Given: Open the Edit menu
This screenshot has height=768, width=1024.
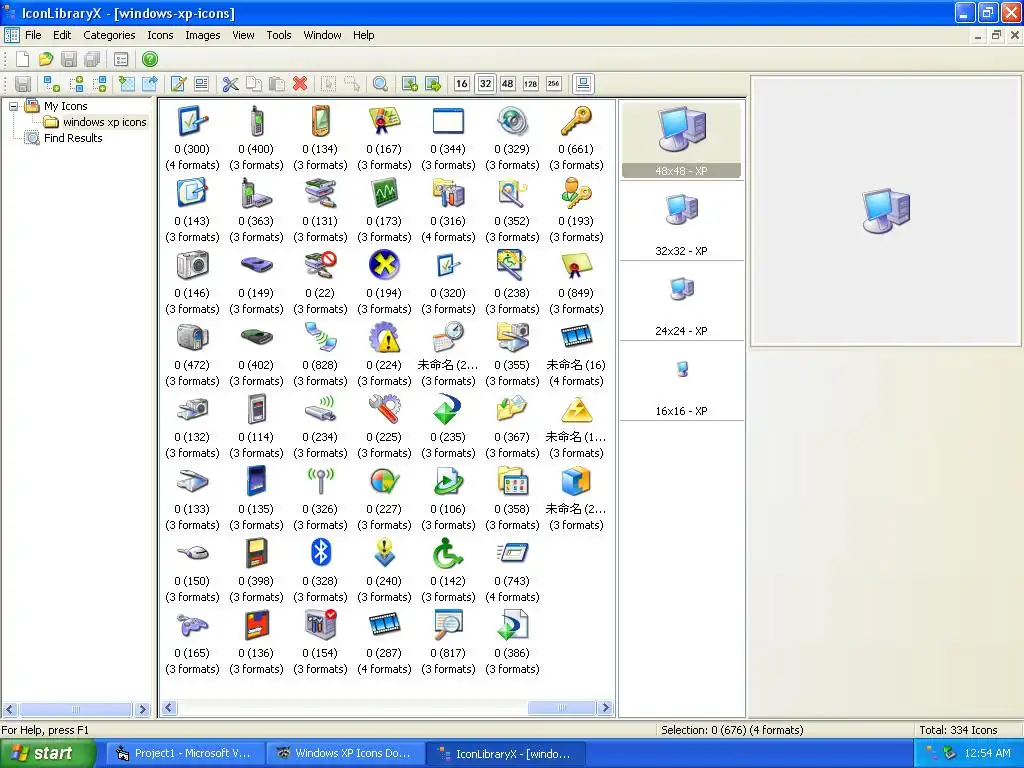Looking at the screenshot, I should (62, 35).
